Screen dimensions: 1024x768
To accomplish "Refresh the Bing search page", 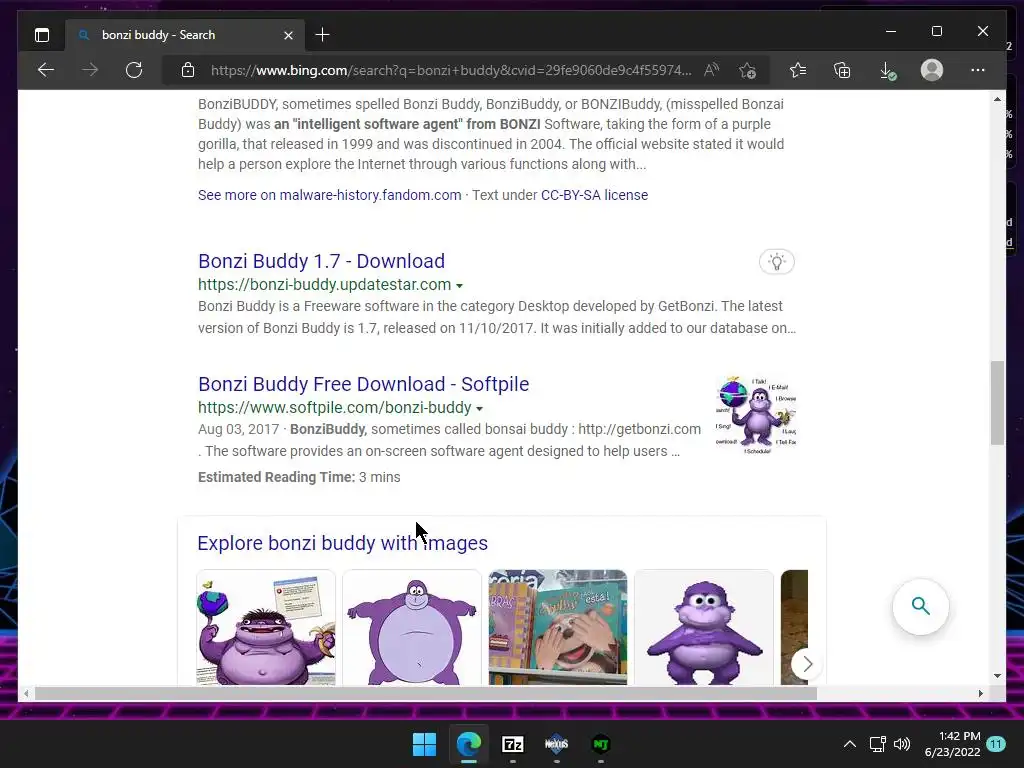I will click(x=134, y=70).
